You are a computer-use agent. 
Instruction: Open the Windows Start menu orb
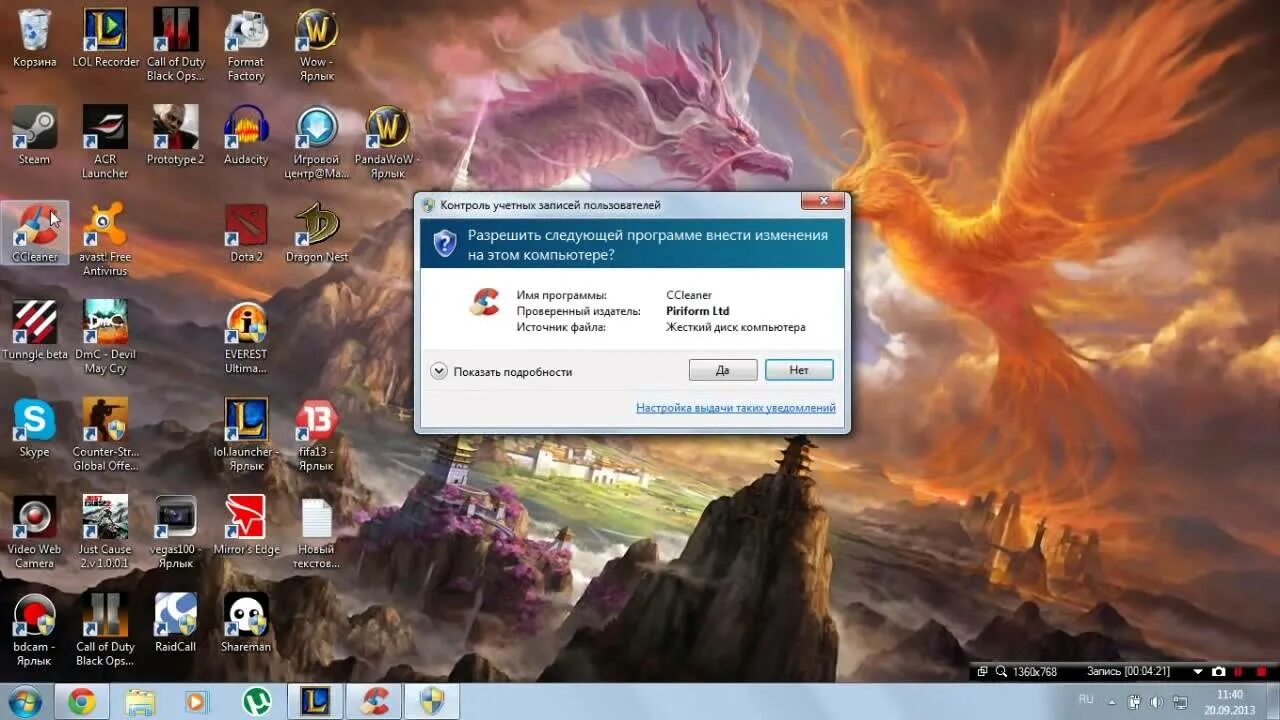coord(23,701)
